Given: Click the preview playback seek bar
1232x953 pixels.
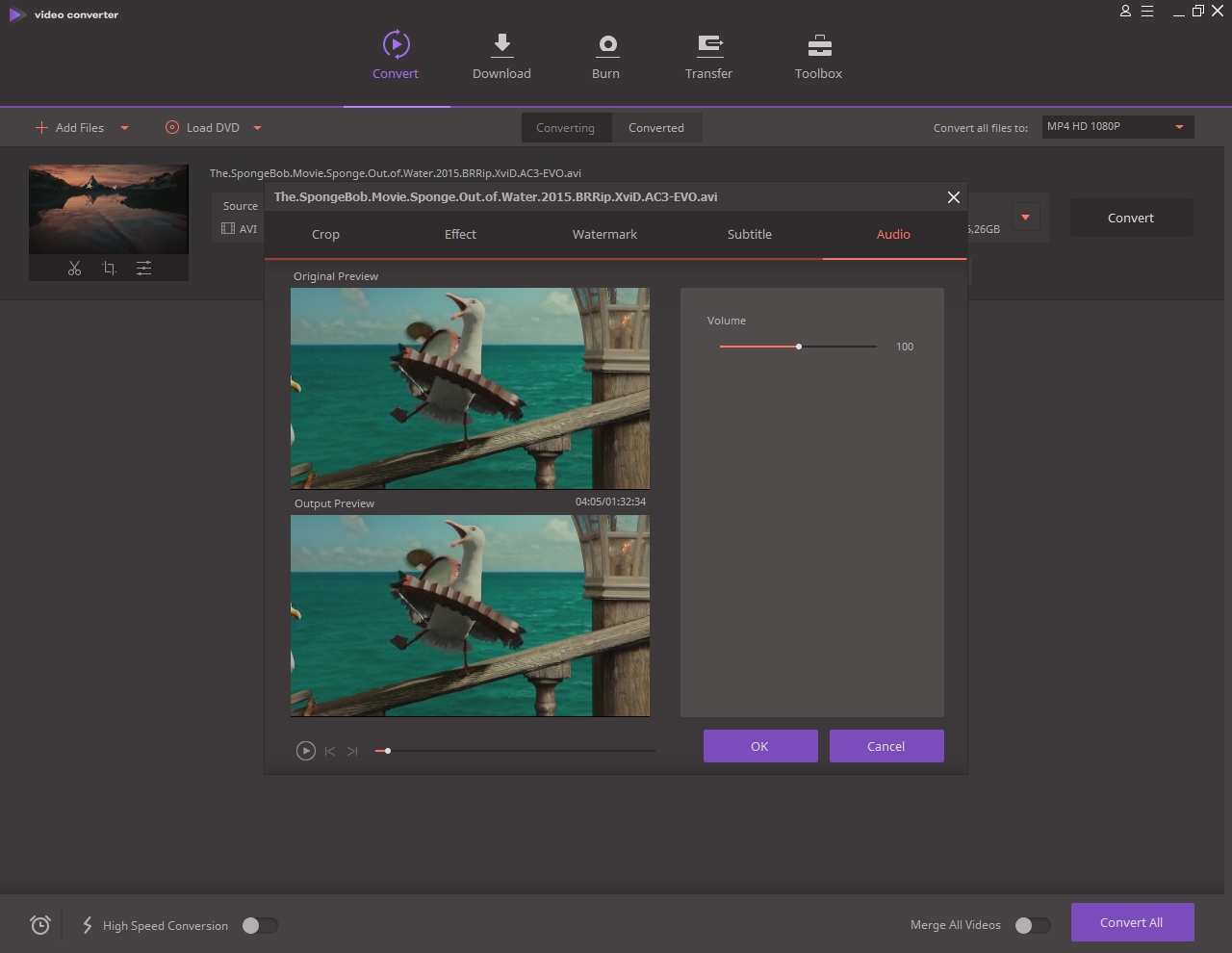Looking at the screenshot, I should pos(515,751).
